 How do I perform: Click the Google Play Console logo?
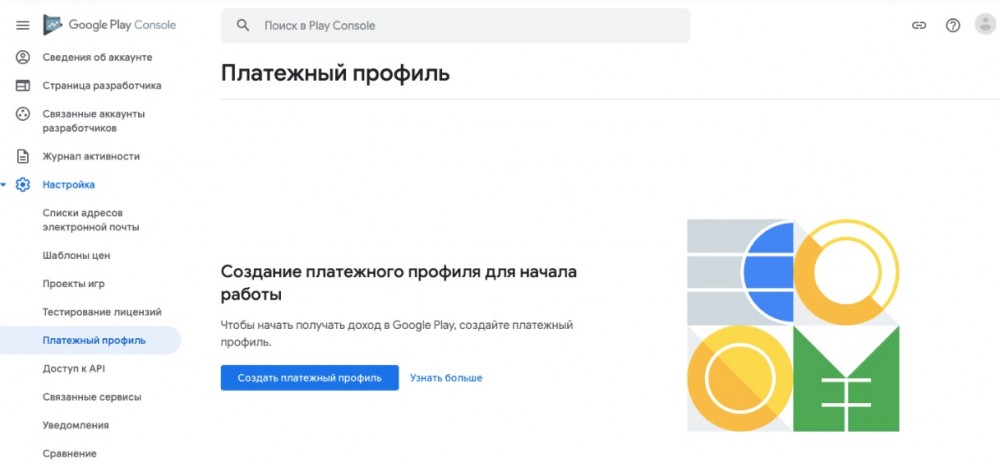coord(110,26)
